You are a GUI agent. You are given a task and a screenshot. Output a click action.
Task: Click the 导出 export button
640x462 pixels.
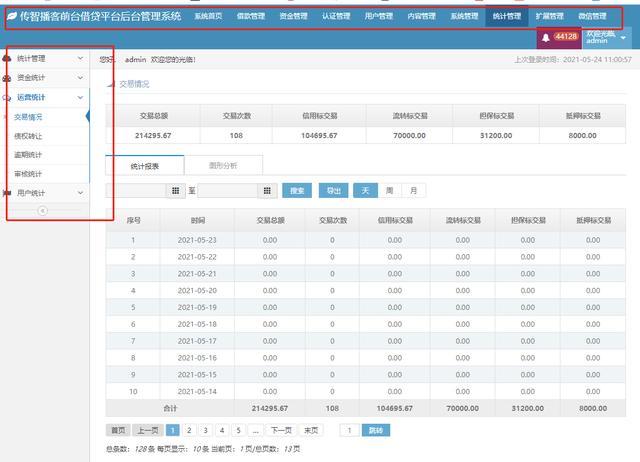(333, 191)
